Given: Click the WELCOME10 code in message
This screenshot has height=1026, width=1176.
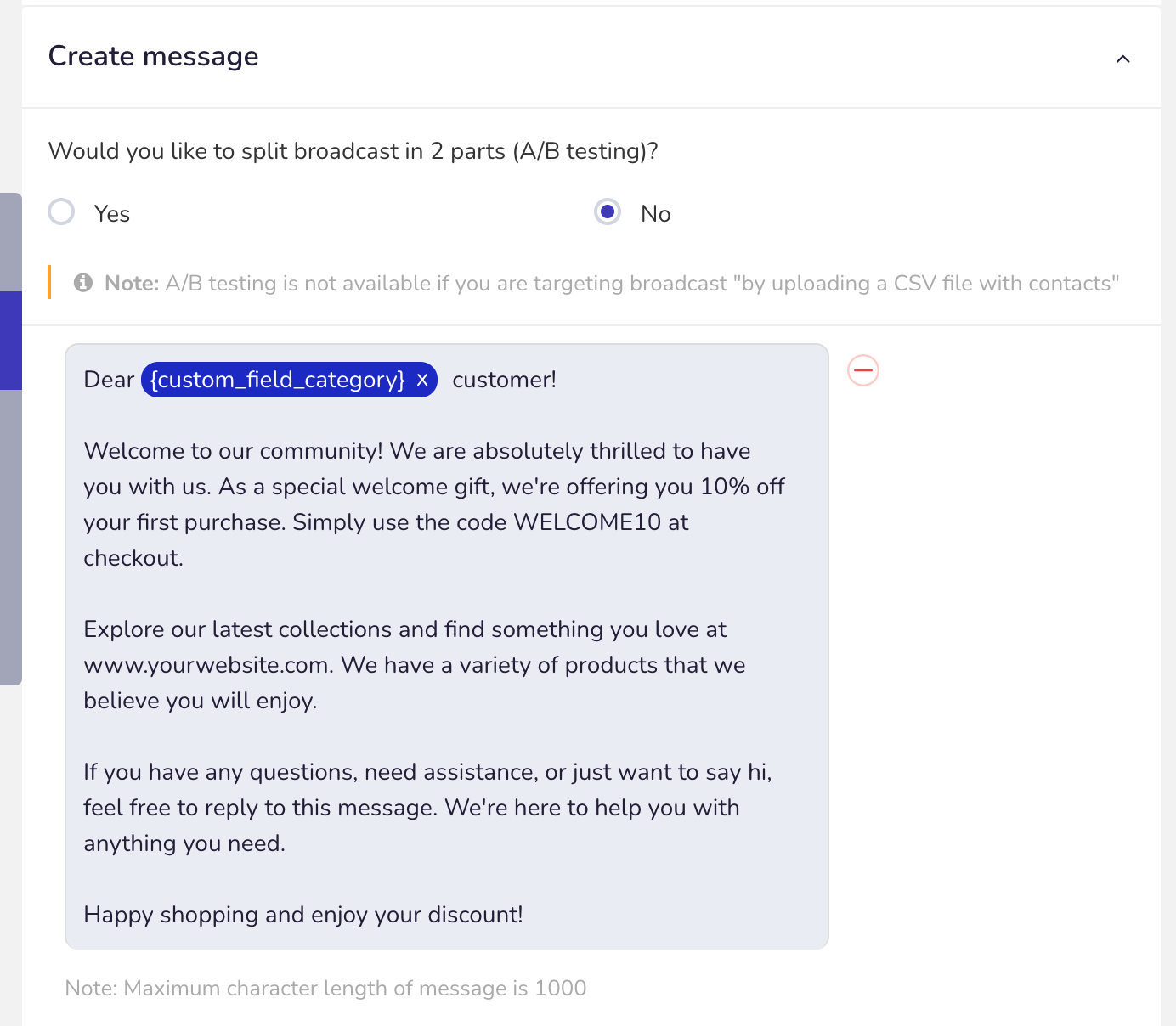Looking at the screenshot, I should click(587, 522).
